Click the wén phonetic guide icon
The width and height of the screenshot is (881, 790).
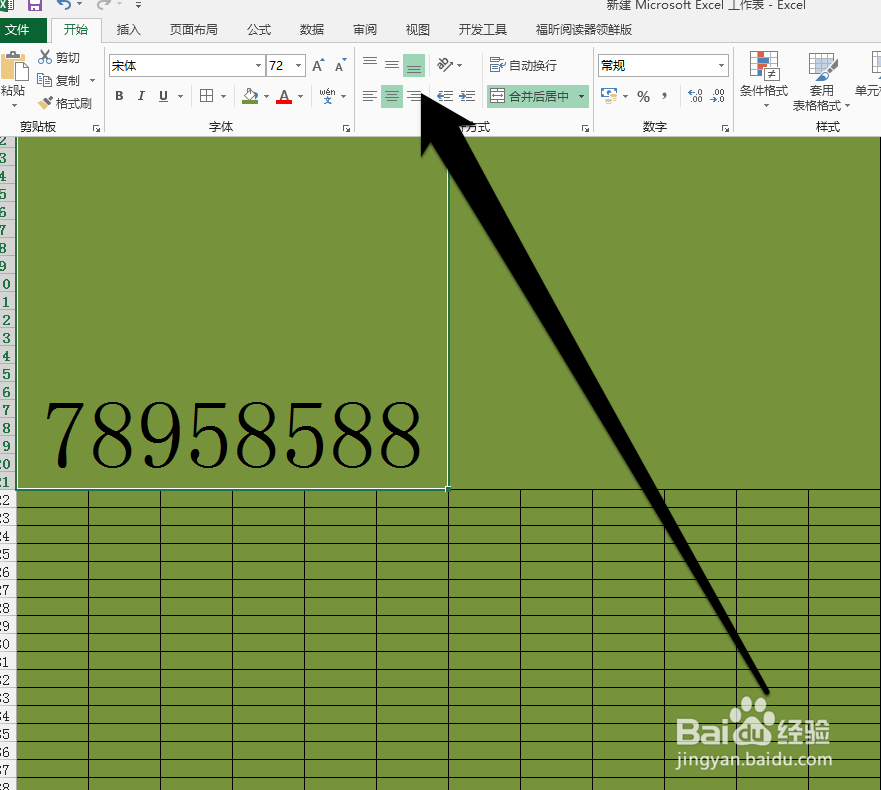click(328, 96)
